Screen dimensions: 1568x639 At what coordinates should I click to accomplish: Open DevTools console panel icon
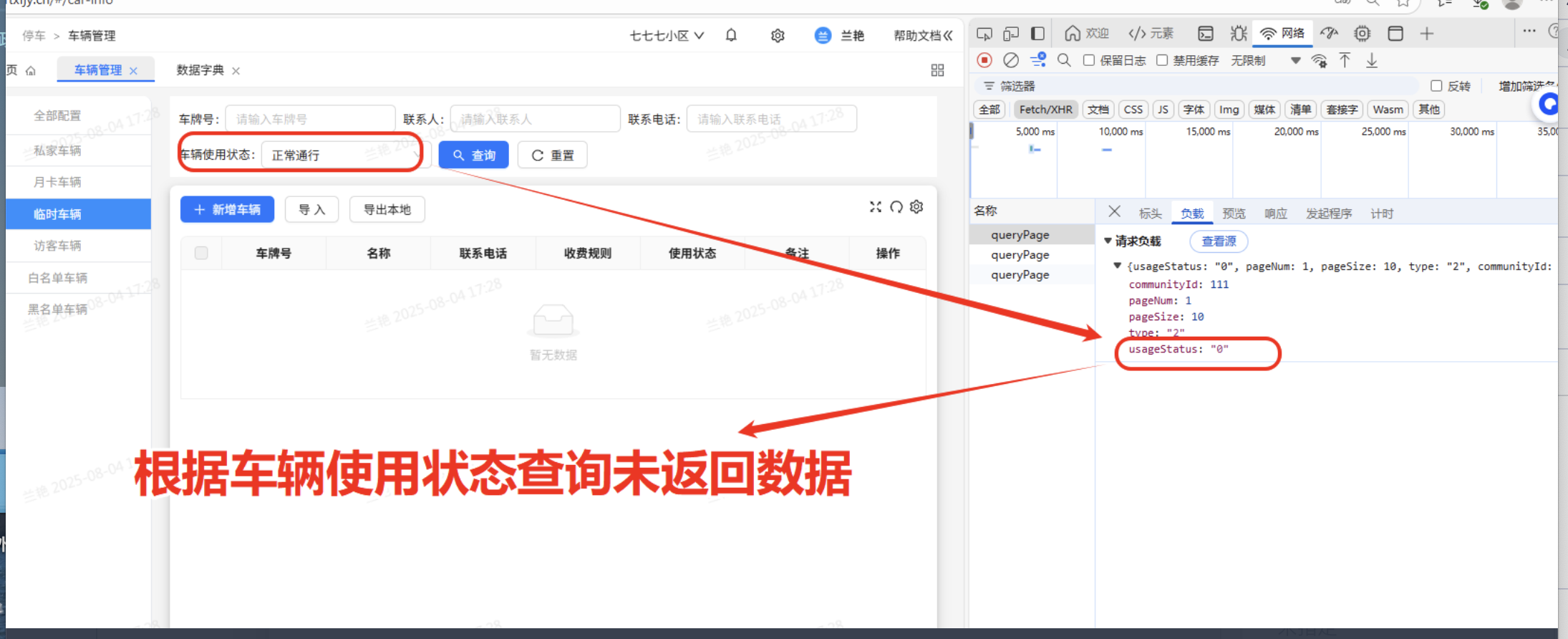[x=1206, y=34]
